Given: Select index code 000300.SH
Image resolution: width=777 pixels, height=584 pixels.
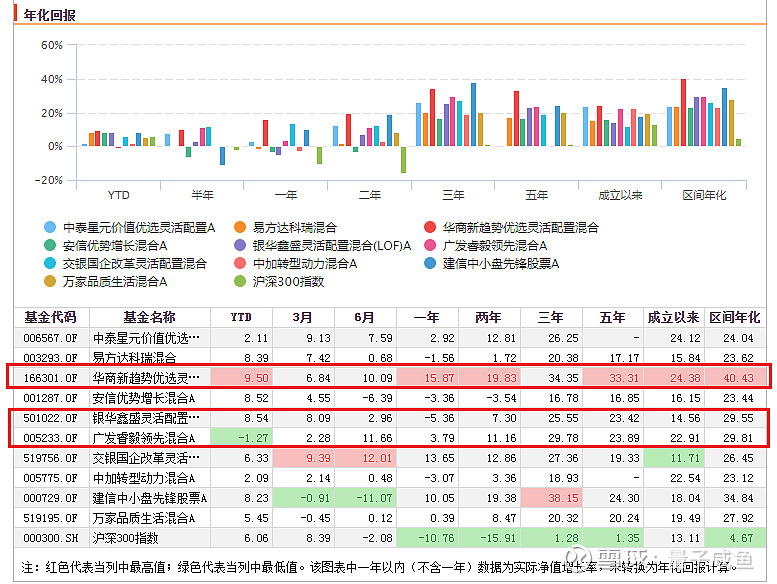Looking at the screenshot, I should pos(51,538).
